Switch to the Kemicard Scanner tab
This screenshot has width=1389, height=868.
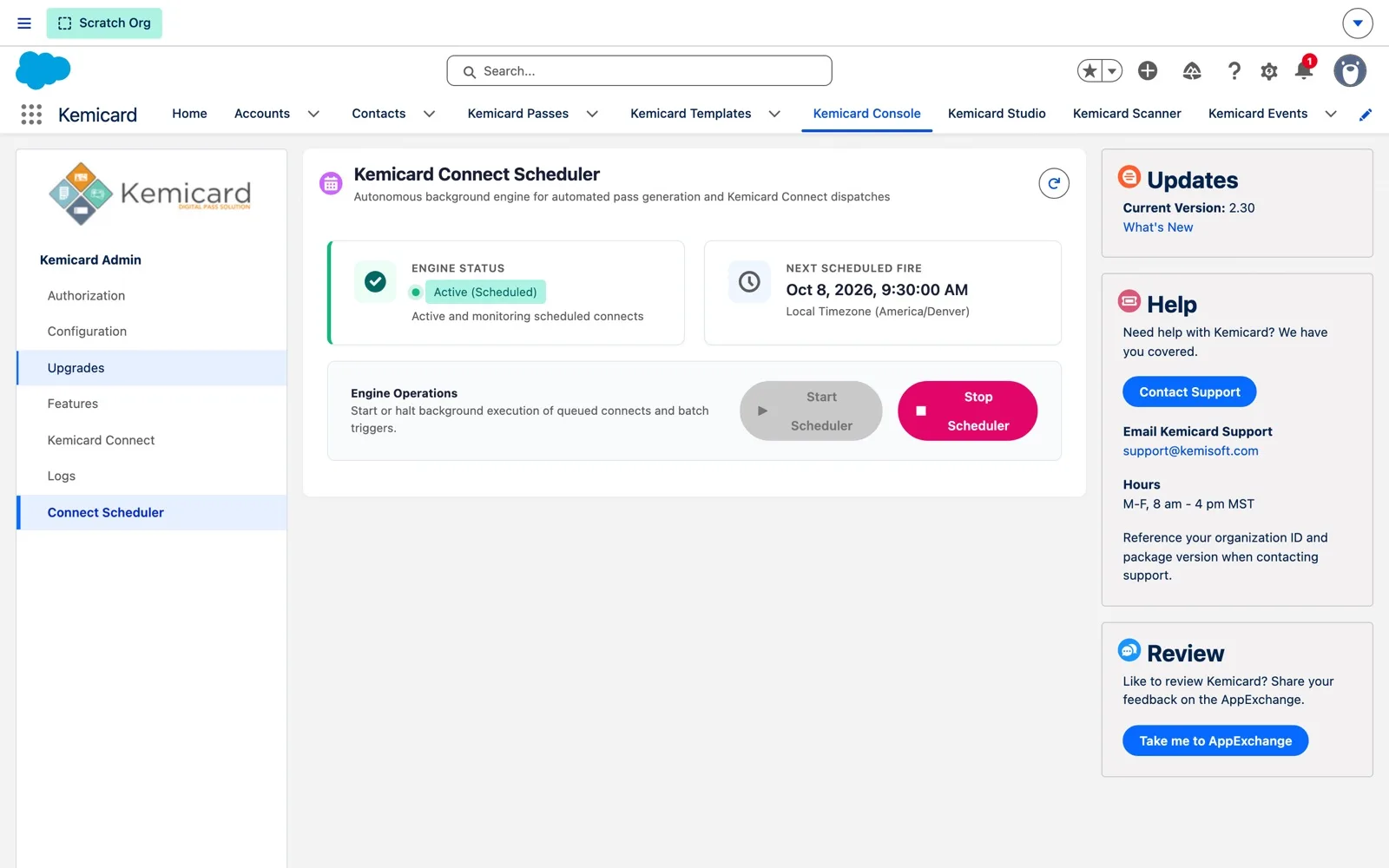tap(1127, 114)
